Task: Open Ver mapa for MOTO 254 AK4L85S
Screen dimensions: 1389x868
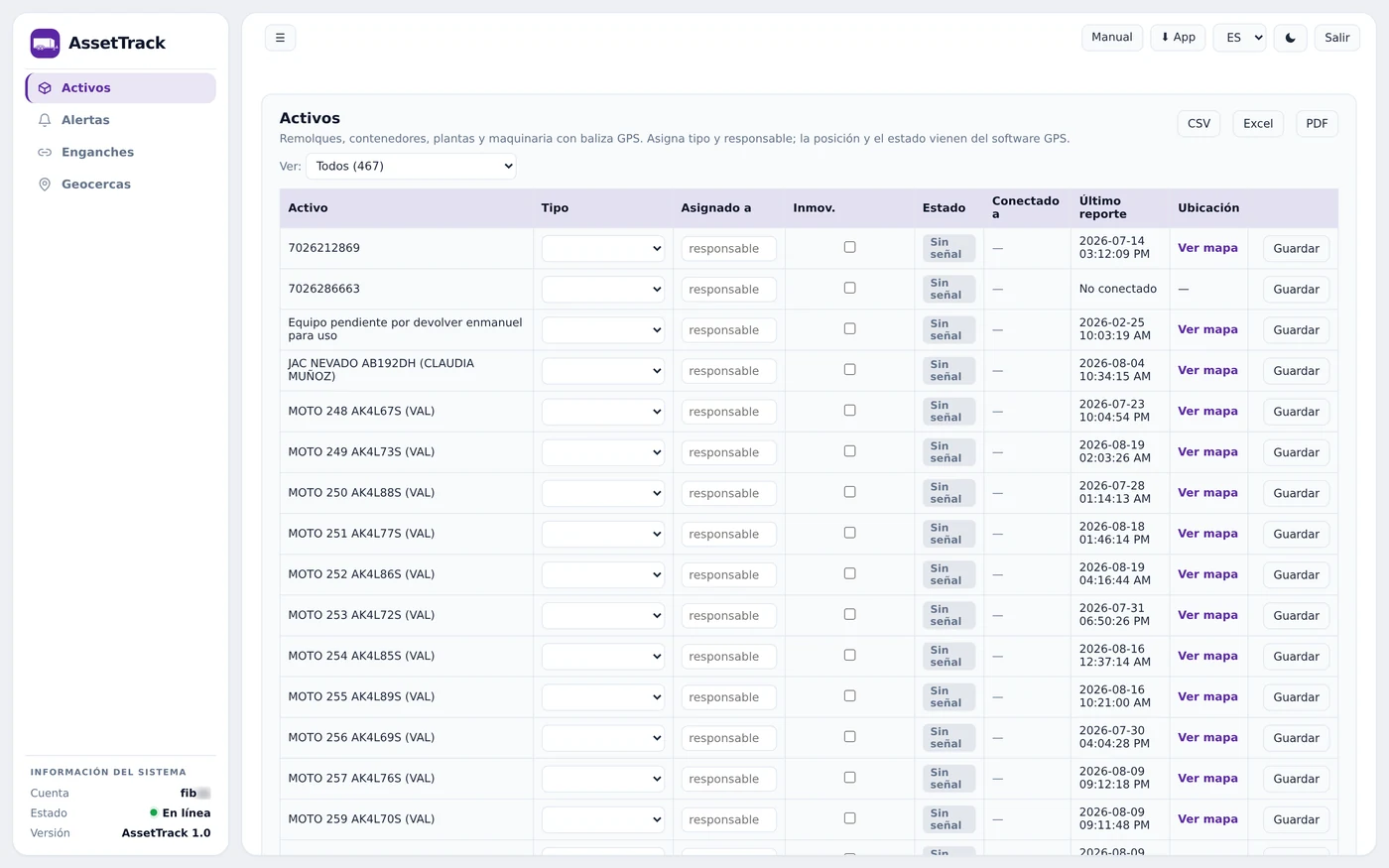Action: (x=1207, y=656)
